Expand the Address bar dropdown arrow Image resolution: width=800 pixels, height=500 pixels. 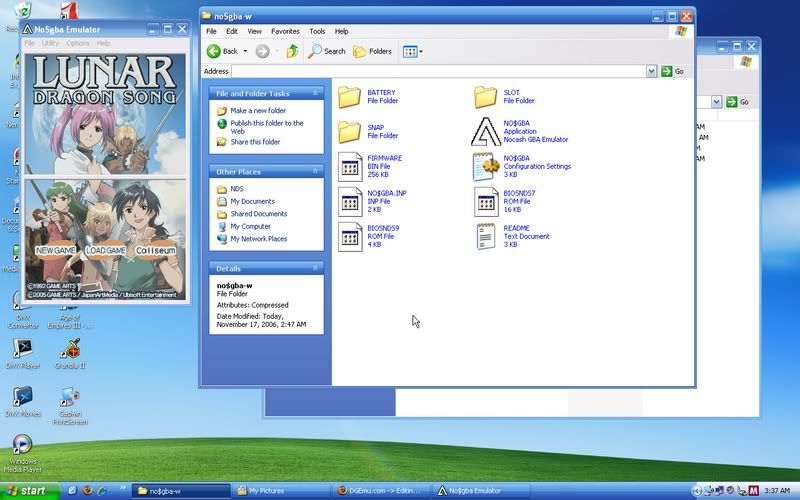652,72
